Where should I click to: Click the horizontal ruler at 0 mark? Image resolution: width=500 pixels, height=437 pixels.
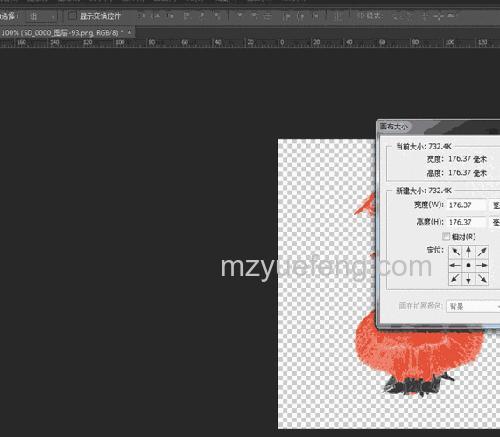click(x=282, y=42)
